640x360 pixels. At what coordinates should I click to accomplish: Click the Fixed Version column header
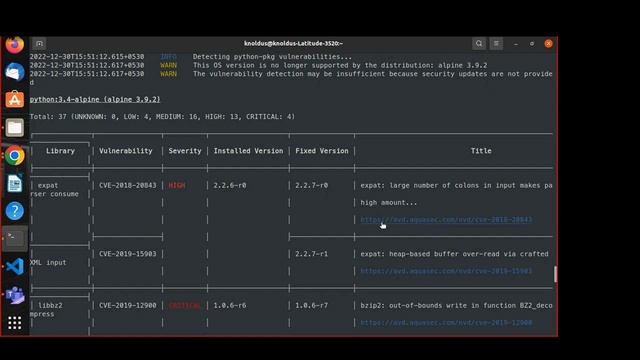(322, 151)
